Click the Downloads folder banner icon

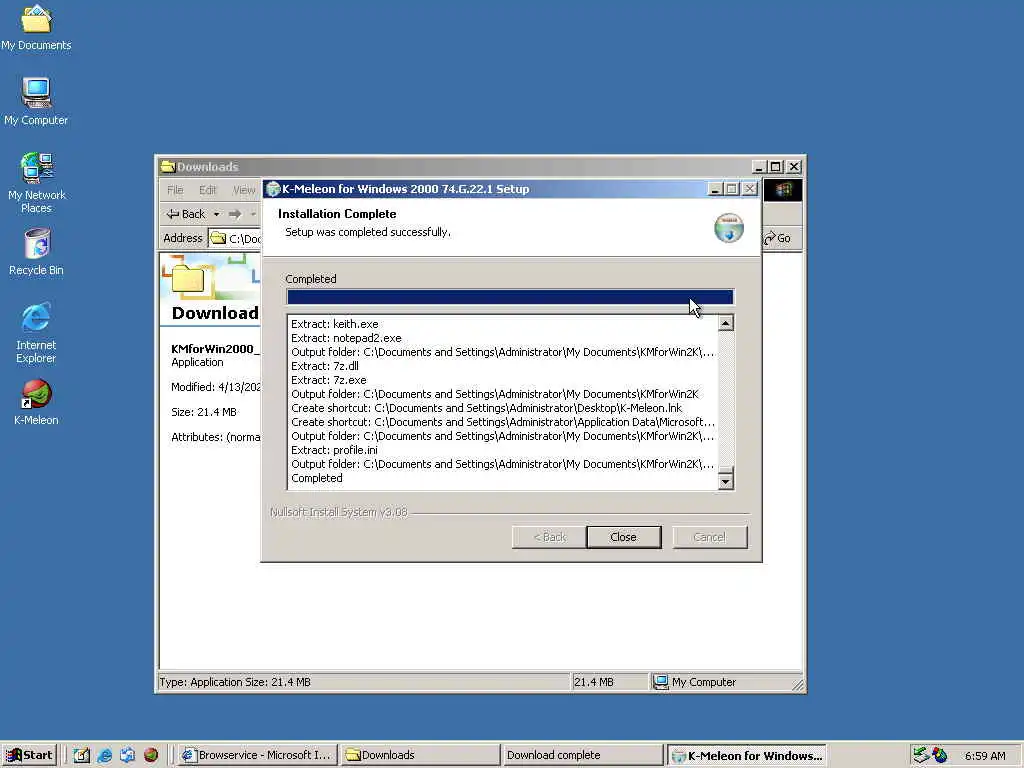pos(188,279)
